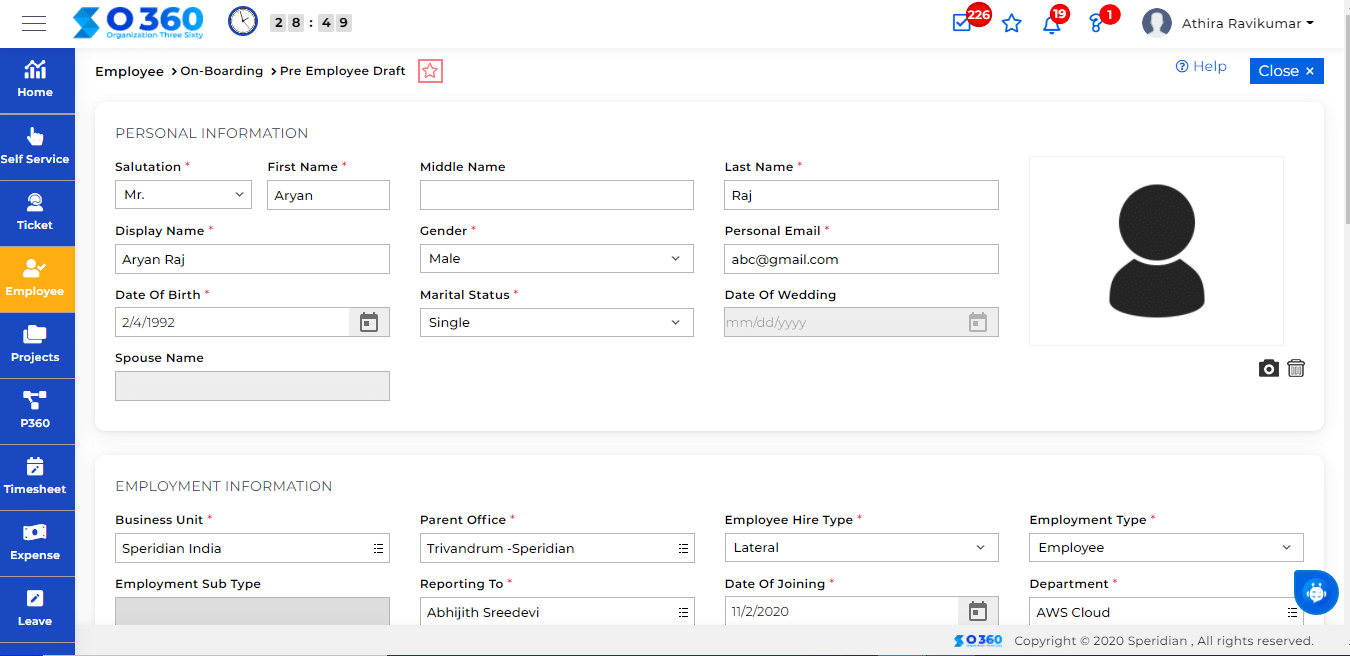Open the Employee Hire Type dropdown
The height and width of the screenshot is (656, 1350).
(x=861, y=547)
